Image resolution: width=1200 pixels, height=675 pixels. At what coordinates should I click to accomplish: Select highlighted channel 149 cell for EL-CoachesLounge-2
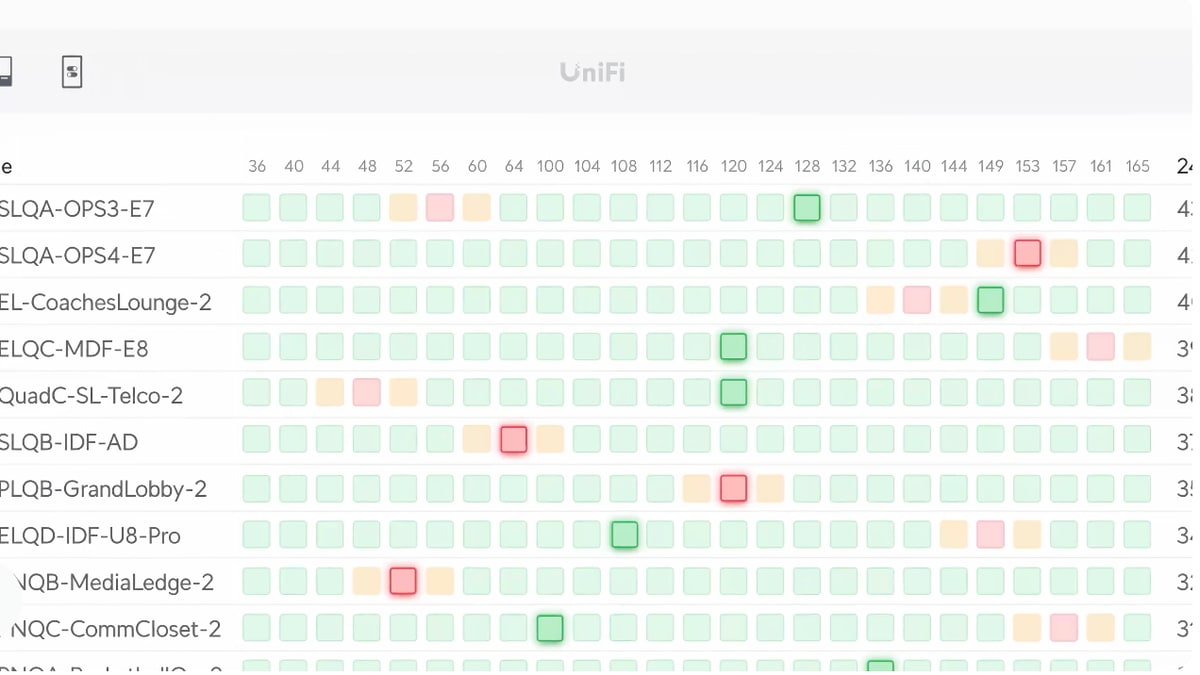click(x=990, y=300)
